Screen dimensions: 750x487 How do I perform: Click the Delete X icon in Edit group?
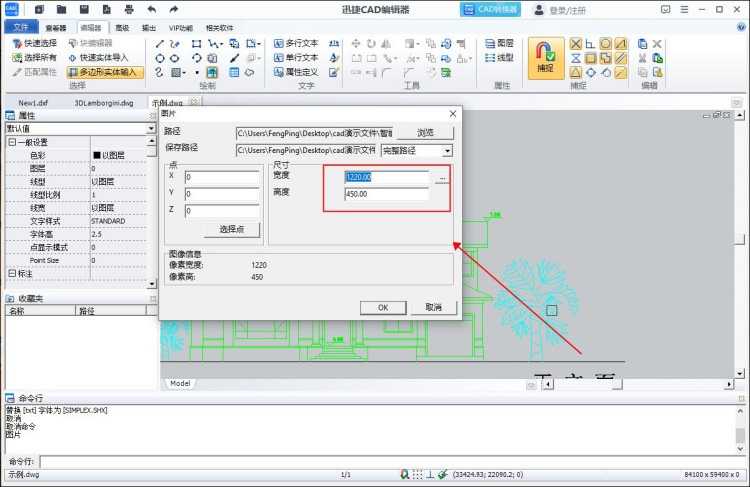tap(657, 44)
